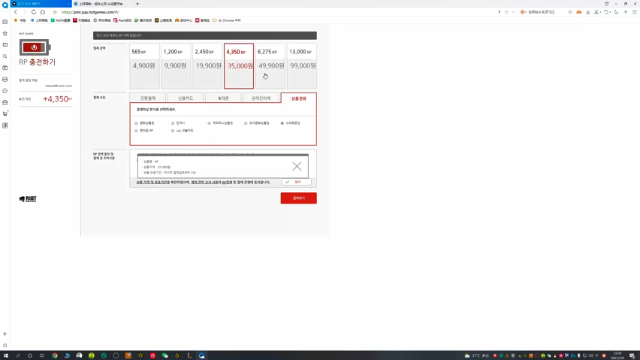Select the first payment-method radio button in the top row
Viewport: 640px width, 360px height.
coord(136,123)
